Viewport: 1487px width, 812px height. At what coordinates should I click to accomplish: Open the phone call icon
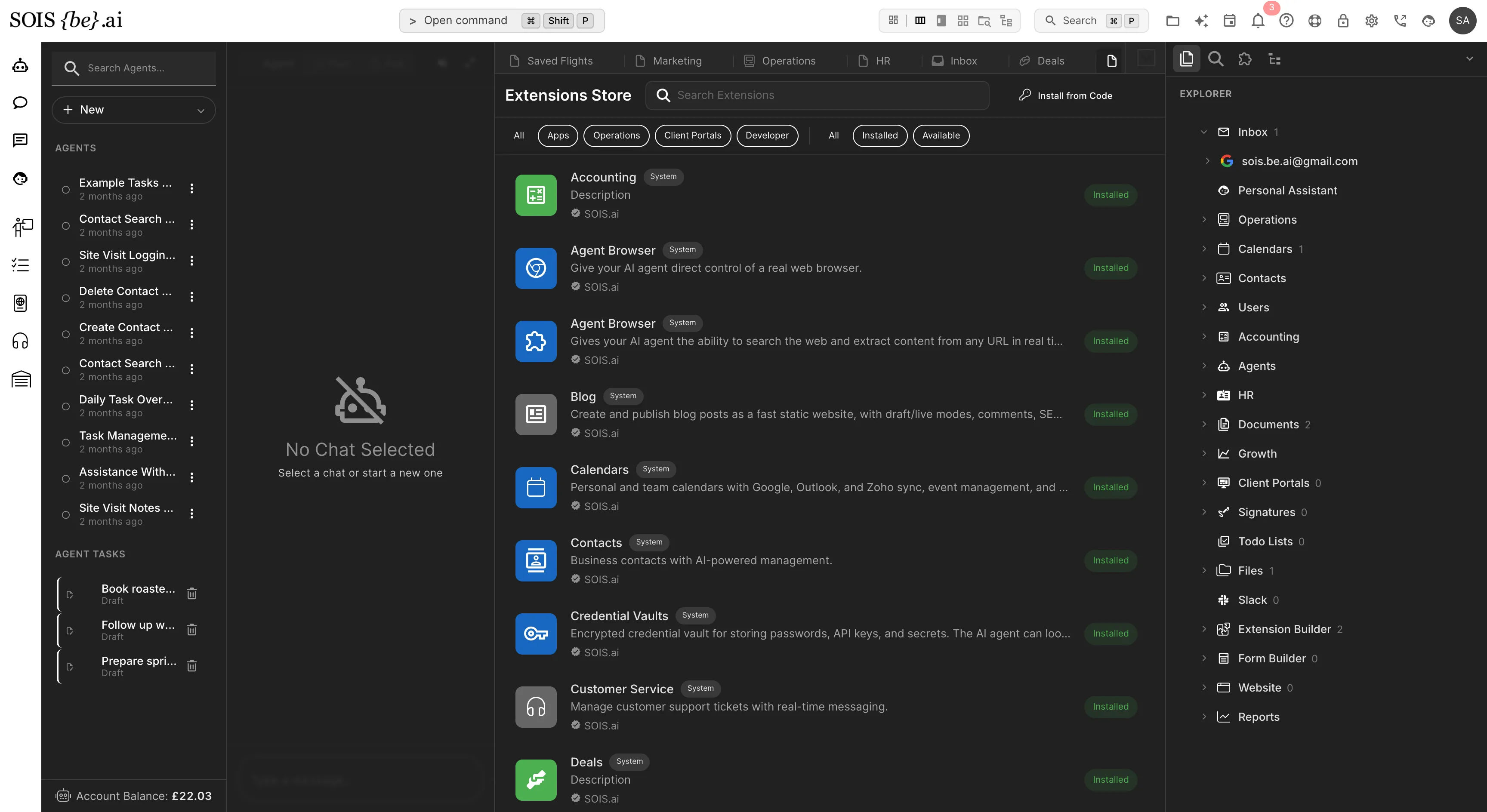[1400, 21]
